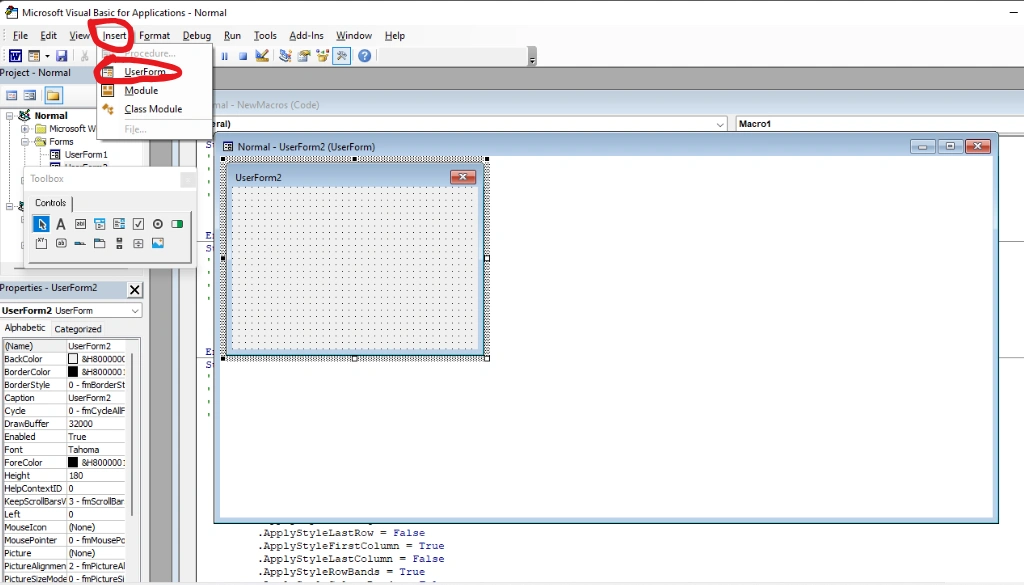Select the TabStrip control in Toolbox

[x=80, y=244]
